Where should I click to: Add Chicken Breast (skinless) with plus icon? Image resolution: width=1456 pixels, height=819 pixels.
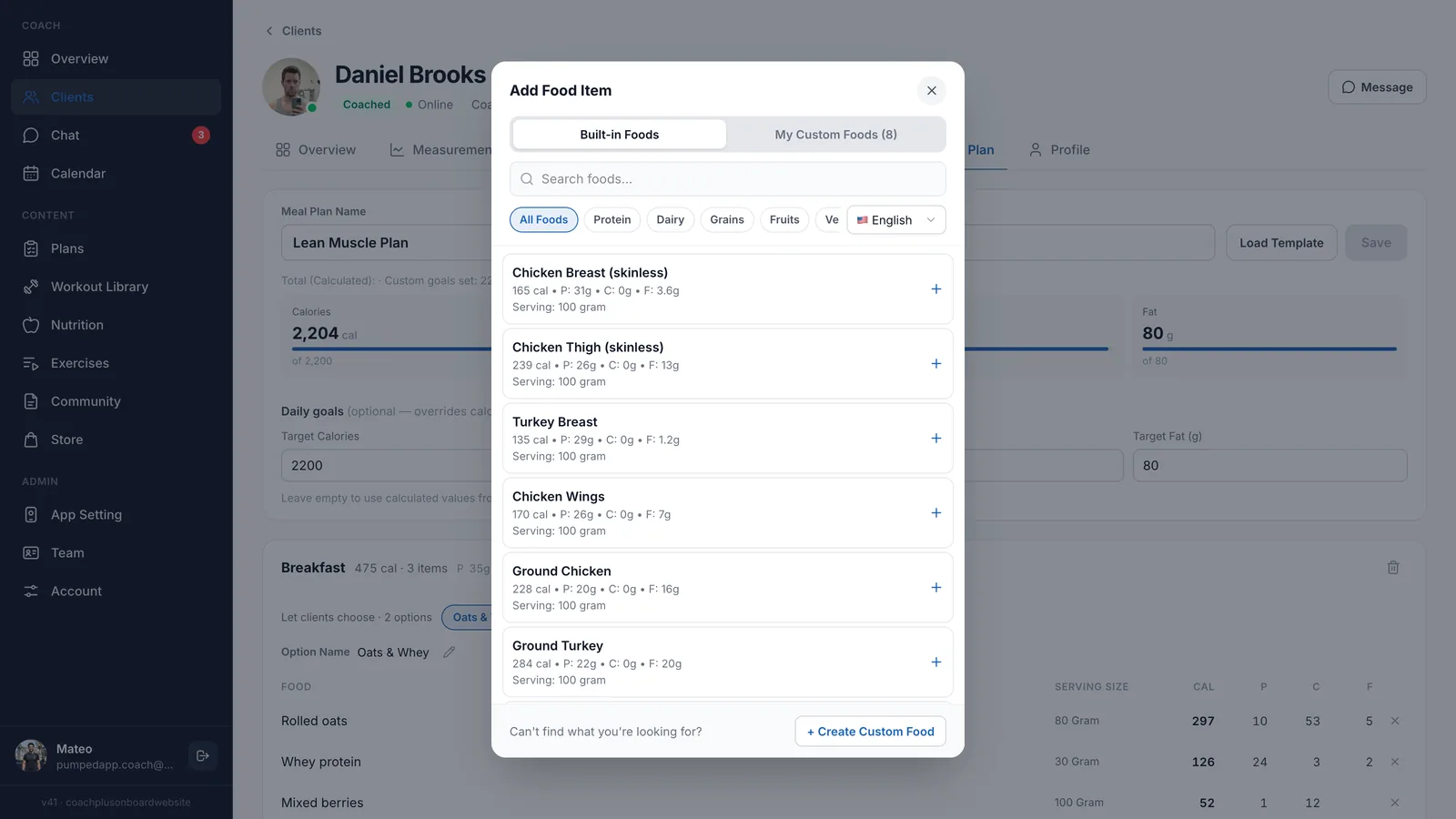pos(935,289)
